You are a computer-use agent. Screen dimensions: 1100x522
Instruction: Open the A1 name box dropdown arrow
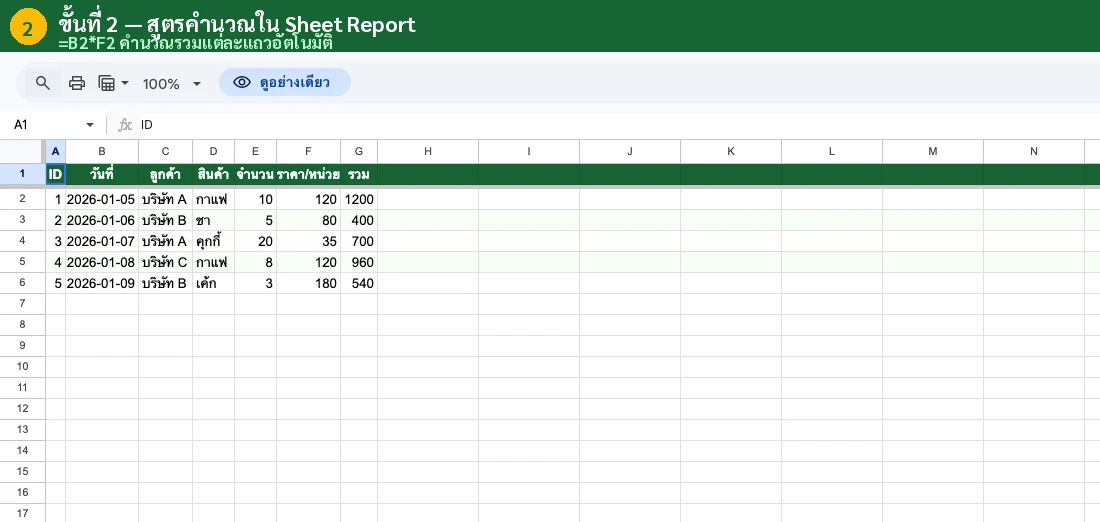[x=90, y=125]
